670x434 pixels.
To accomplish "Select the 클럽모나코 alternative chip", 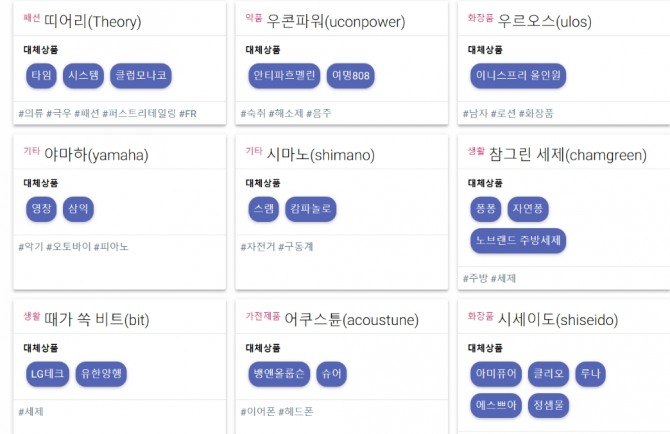I will 142,76.
